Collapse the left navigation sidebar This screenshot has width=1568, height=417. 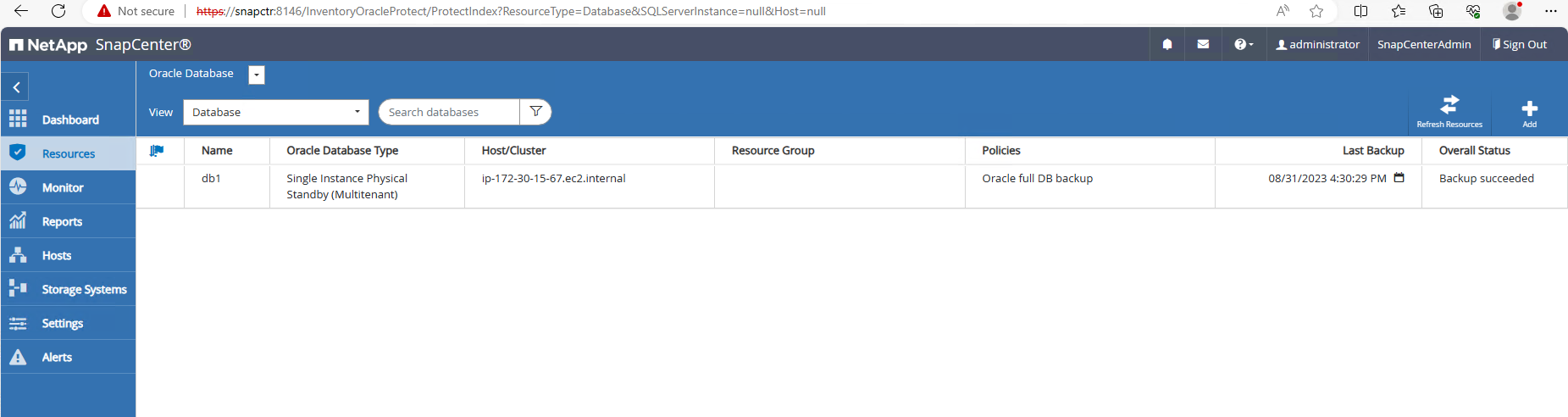pos(16,87)
